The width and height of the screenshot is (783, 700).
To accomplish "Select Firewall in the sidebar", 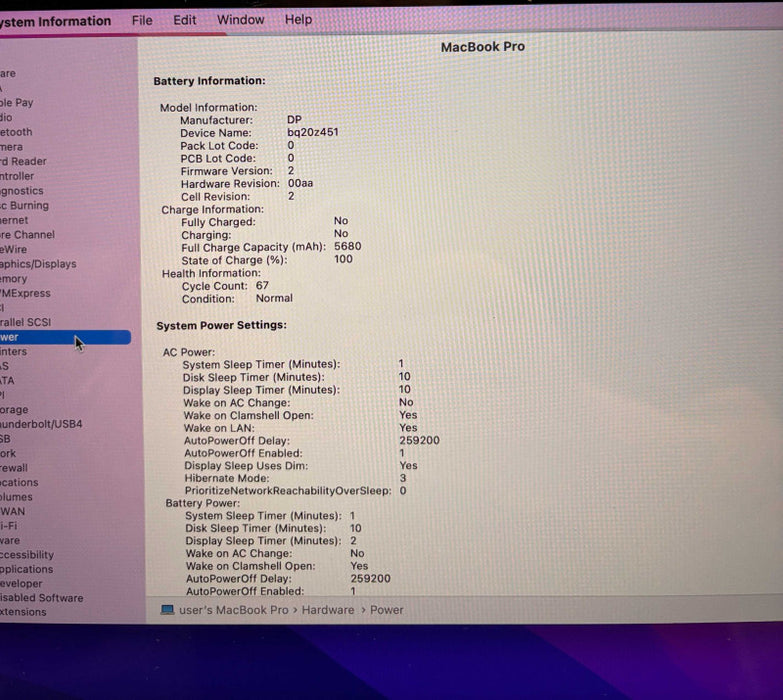I will coord(14,468).
